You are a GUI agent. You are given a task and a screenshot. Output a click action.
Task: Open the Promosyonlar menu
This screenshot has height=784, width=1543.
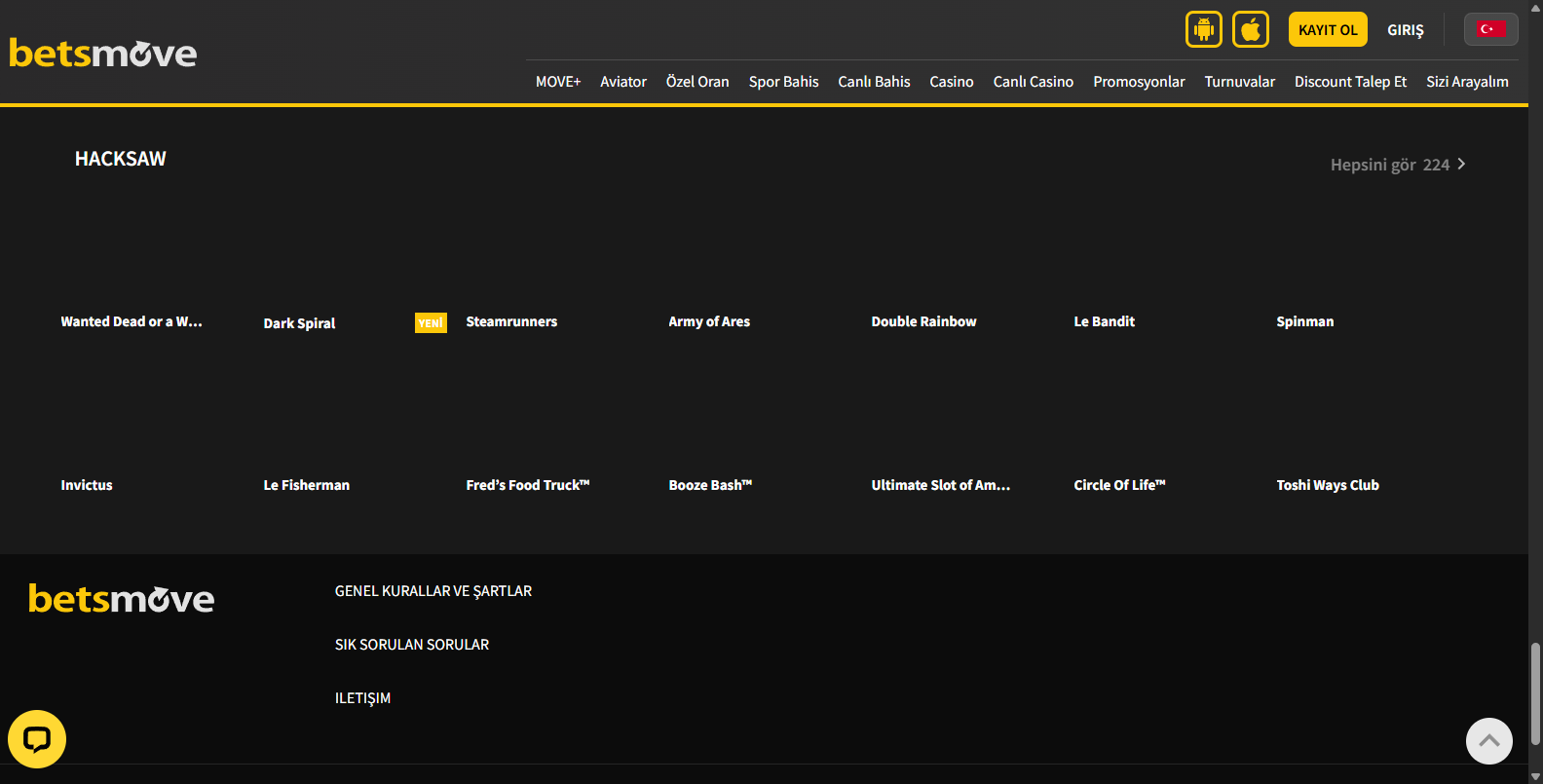(1139, 82)
